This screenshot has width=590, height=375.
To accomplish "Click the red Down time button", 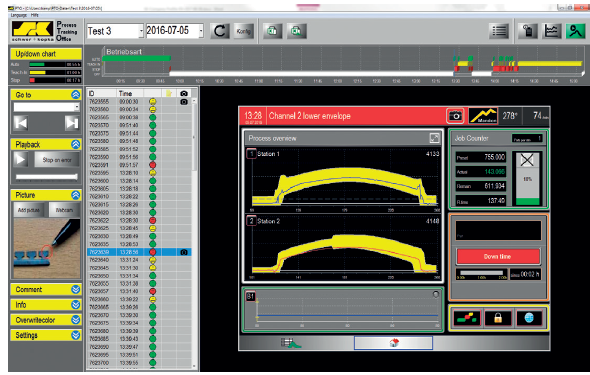I will pyautogui.click(x=498, y=257).
